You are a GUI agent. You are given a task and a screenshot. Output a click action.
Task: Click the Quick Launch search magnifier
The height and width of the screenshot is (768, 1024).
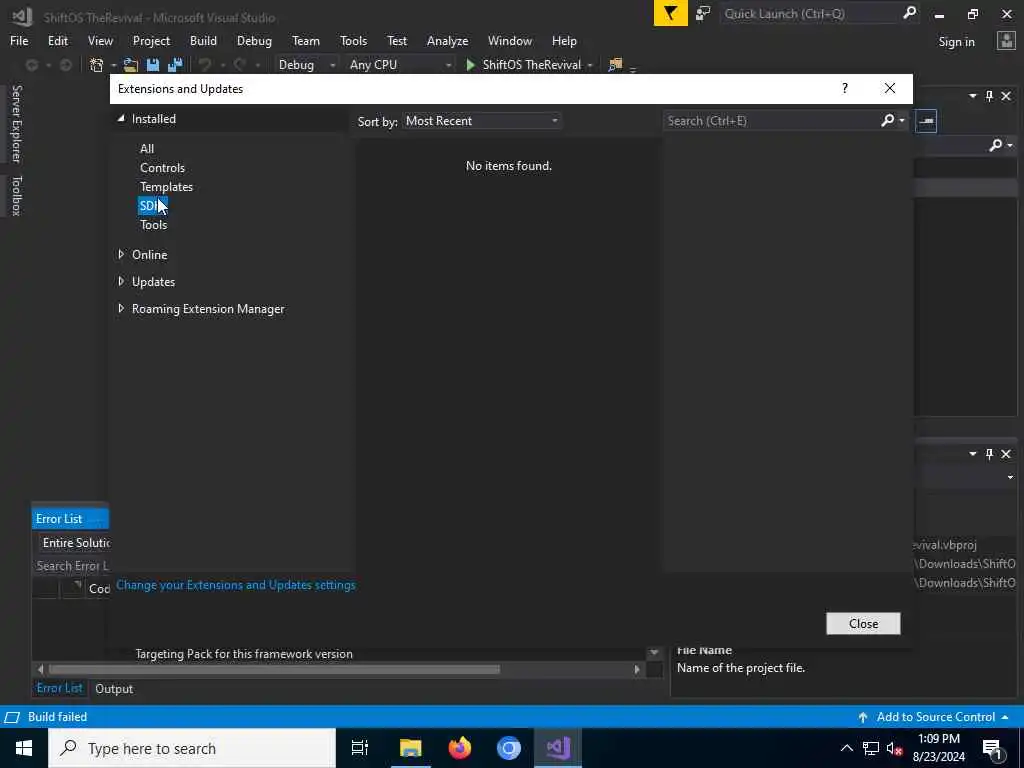(x=909, y=13)
